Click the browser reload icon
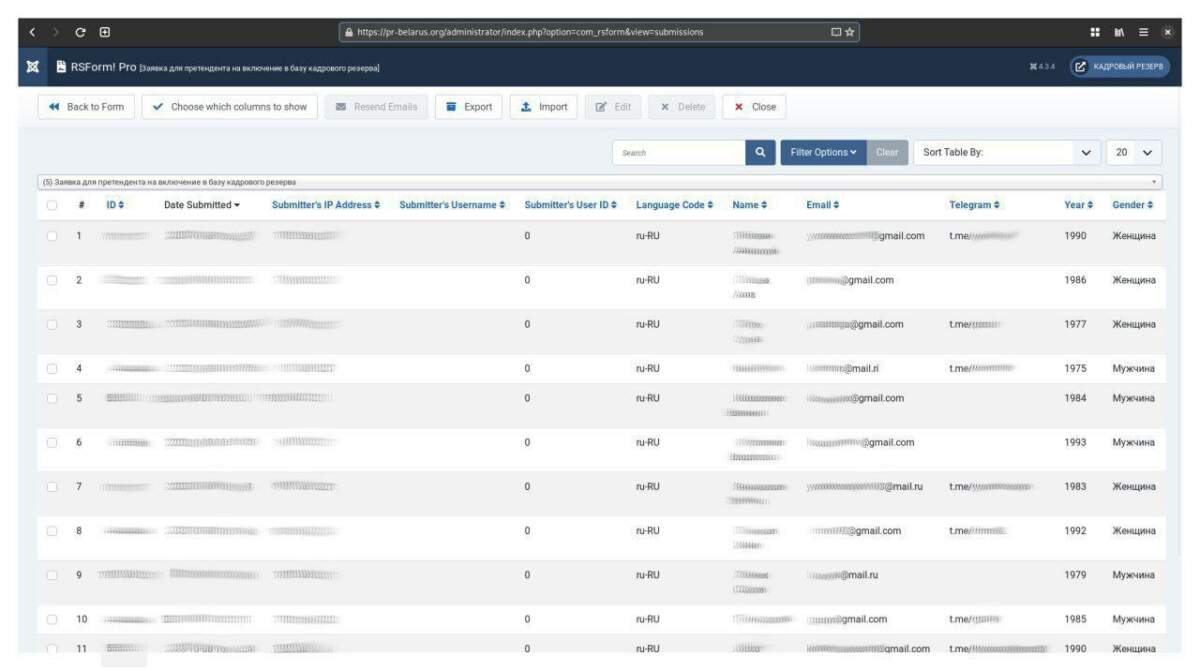The height and width of the screenshot is (671, 1200). (81, 32)
